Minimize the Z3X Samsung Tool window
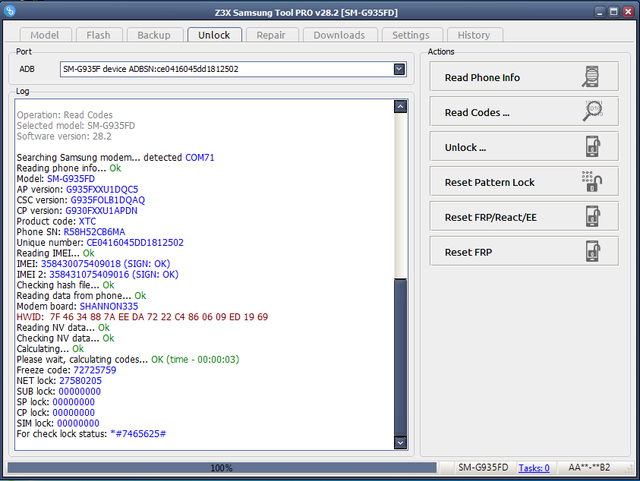The image size is (640, 481). (x=599, y=12)
